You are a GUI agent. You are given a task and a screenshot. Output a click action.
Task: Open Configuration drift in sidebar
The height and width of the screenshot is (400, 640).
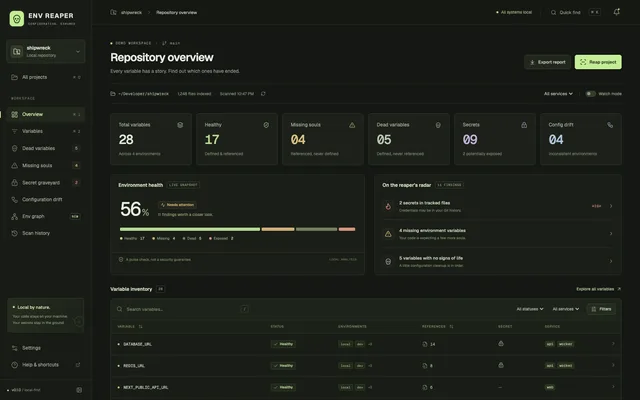coord(45,200)
